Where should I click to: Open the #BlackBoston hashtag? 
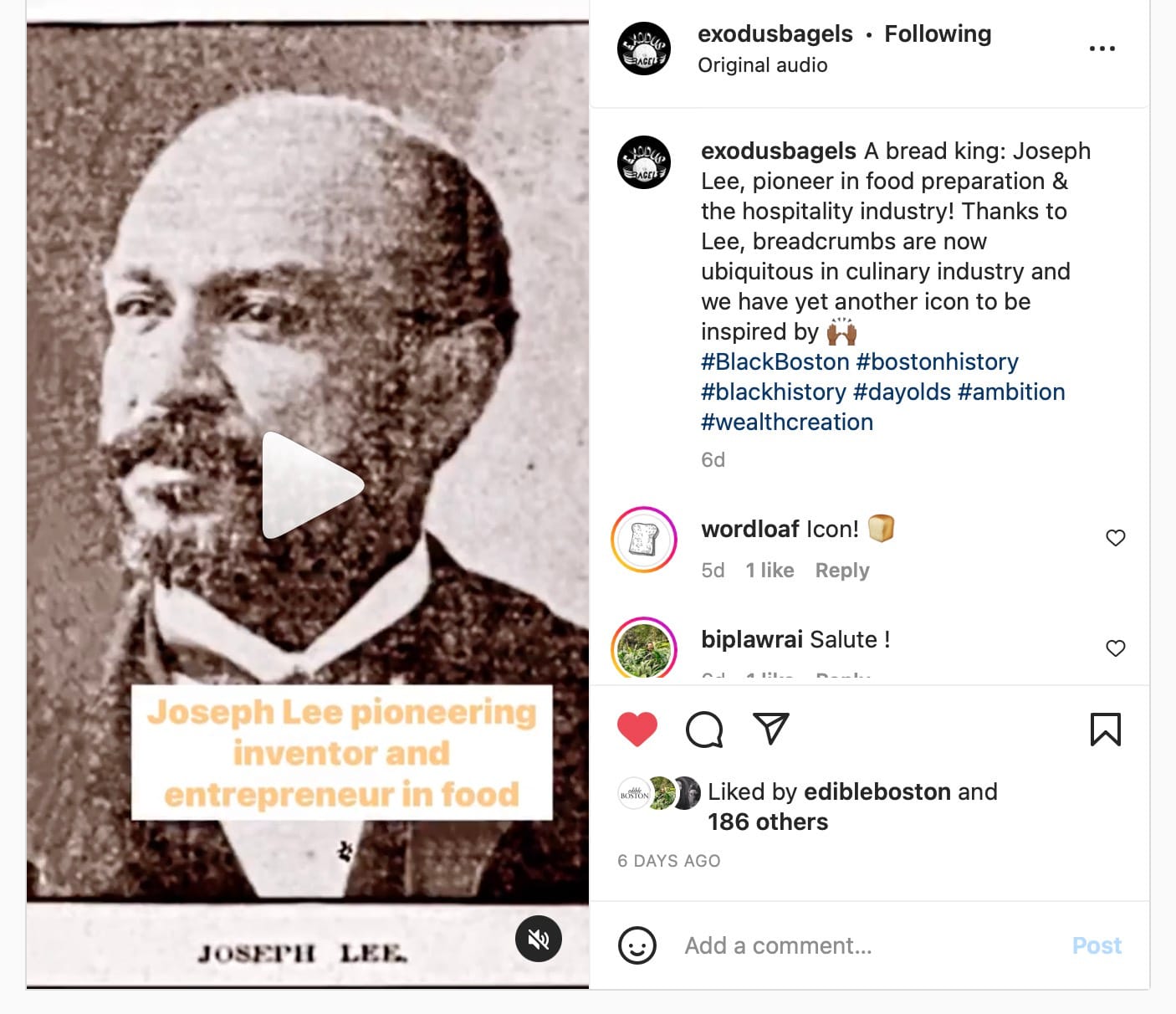coord(775,361)
